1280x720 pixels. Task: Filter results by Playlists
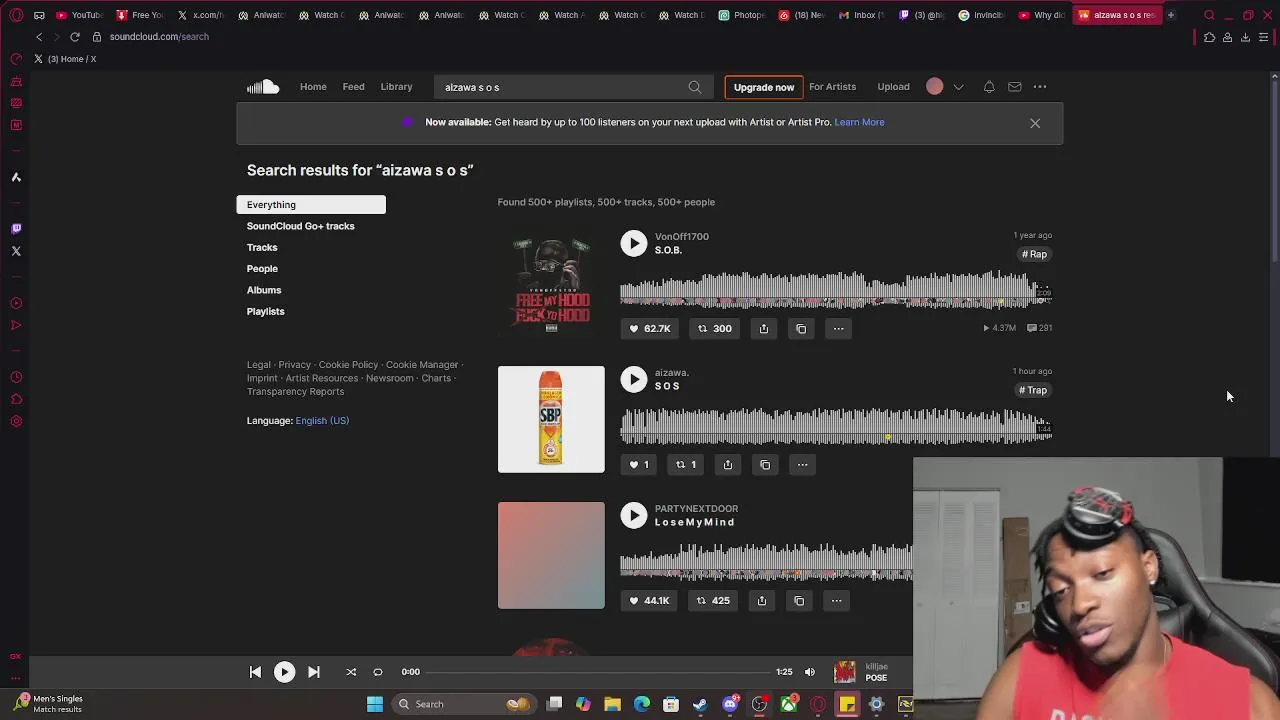tap(266, 311)
